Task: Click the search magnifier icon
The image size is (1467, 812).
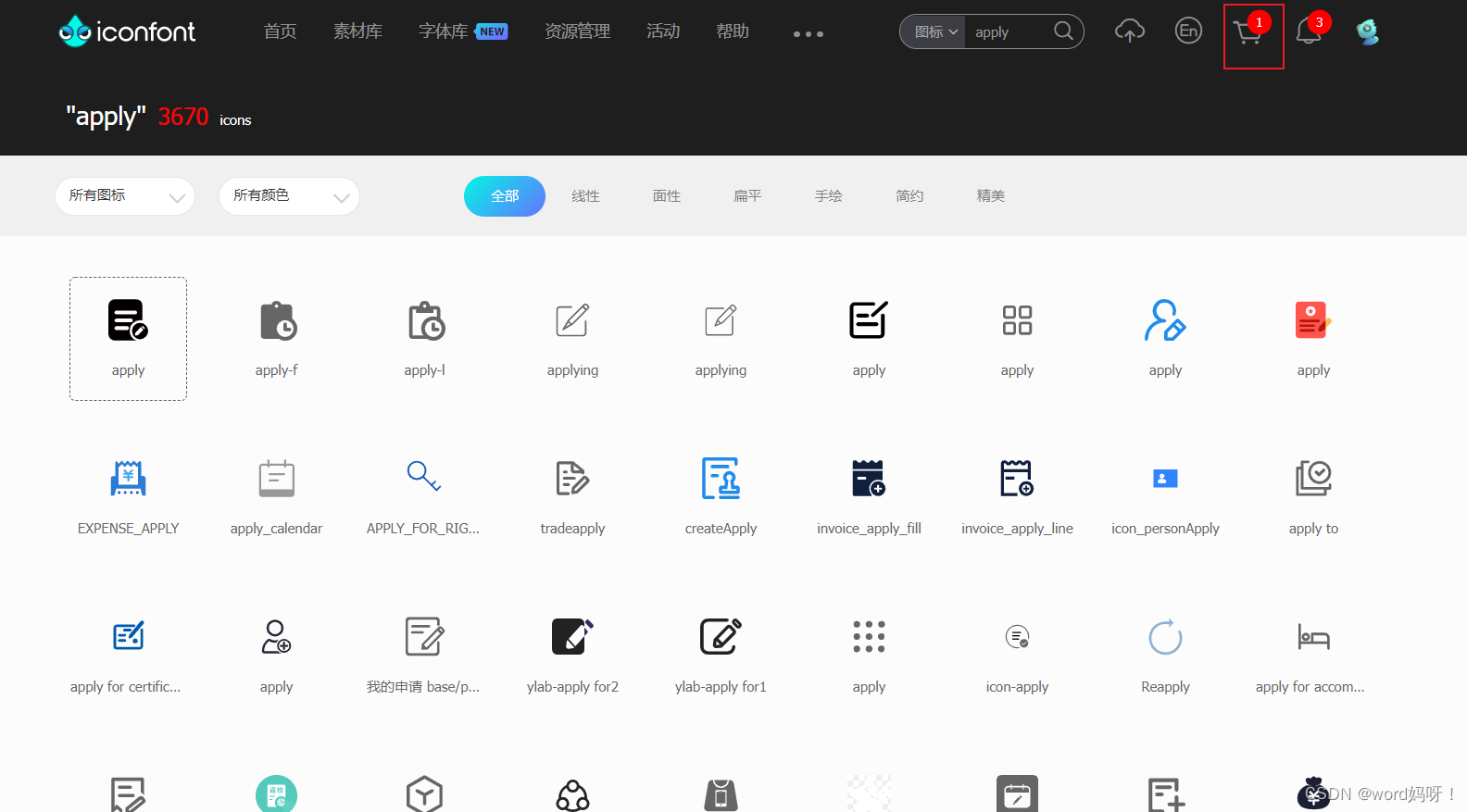Action: click(1064, 31)
